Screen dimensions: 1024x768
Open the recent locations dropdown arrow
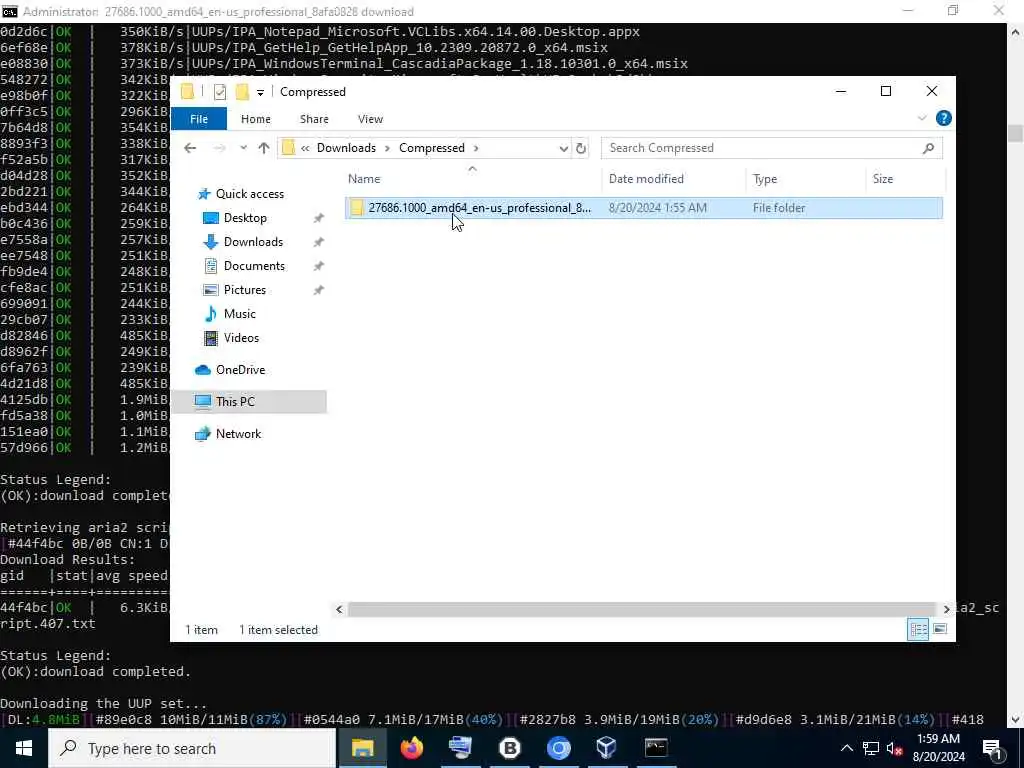click(x=243, y=148)
